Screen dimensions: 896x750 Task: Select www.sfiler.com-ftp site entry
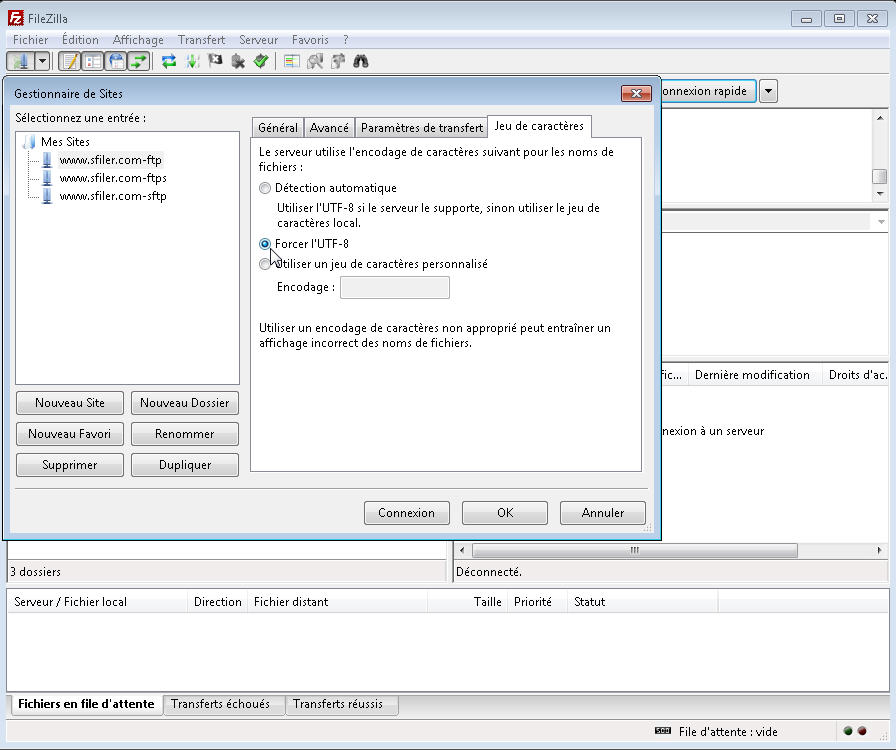pyautogui.click(x=111, y=160)
